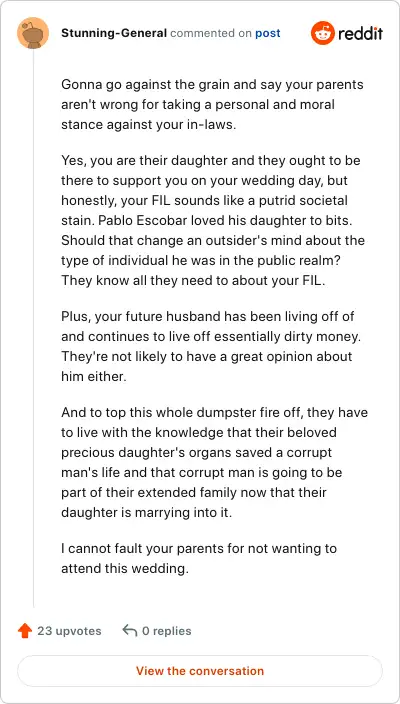The height and width of the screenshot is (704, 400).
Task: Collapse the comment via vertical thread line
Action: [33, 328]
